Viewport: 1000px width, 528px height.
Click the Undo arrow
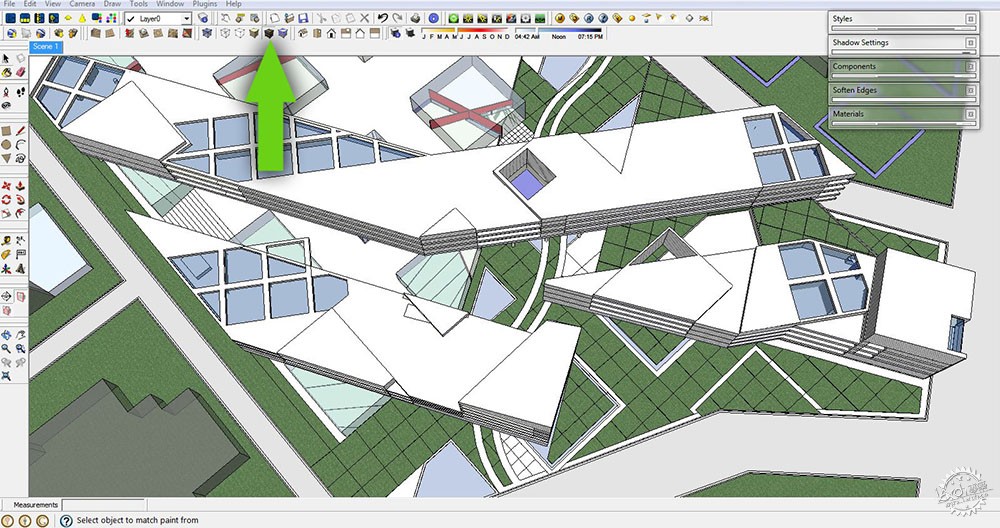(x=383, y=18)
